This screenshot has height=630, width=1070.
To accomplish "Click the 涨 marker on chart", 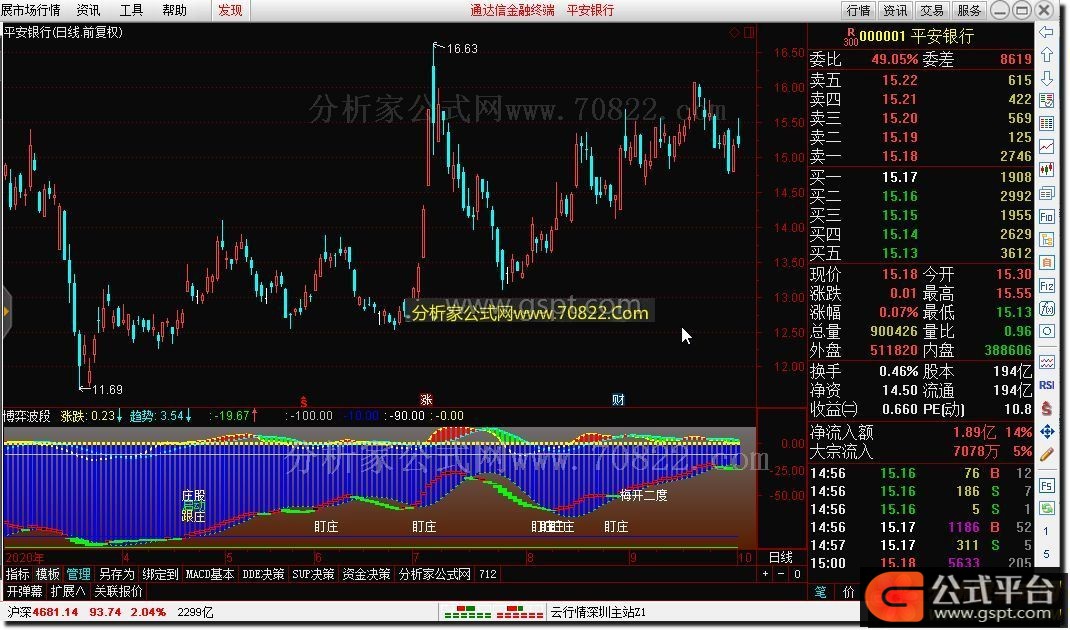I will pos(426,400).
